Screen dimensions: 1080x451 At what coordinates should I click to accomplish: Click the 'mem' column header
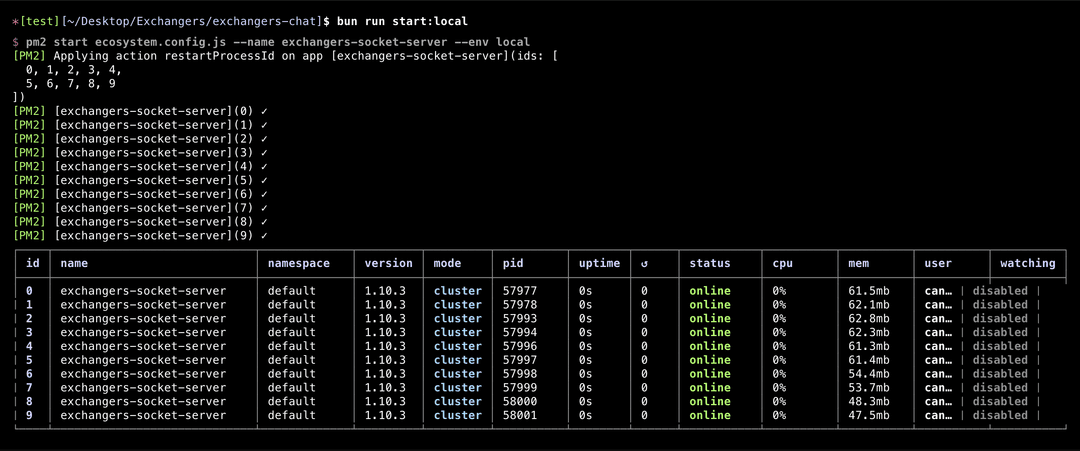pos(858,263)
